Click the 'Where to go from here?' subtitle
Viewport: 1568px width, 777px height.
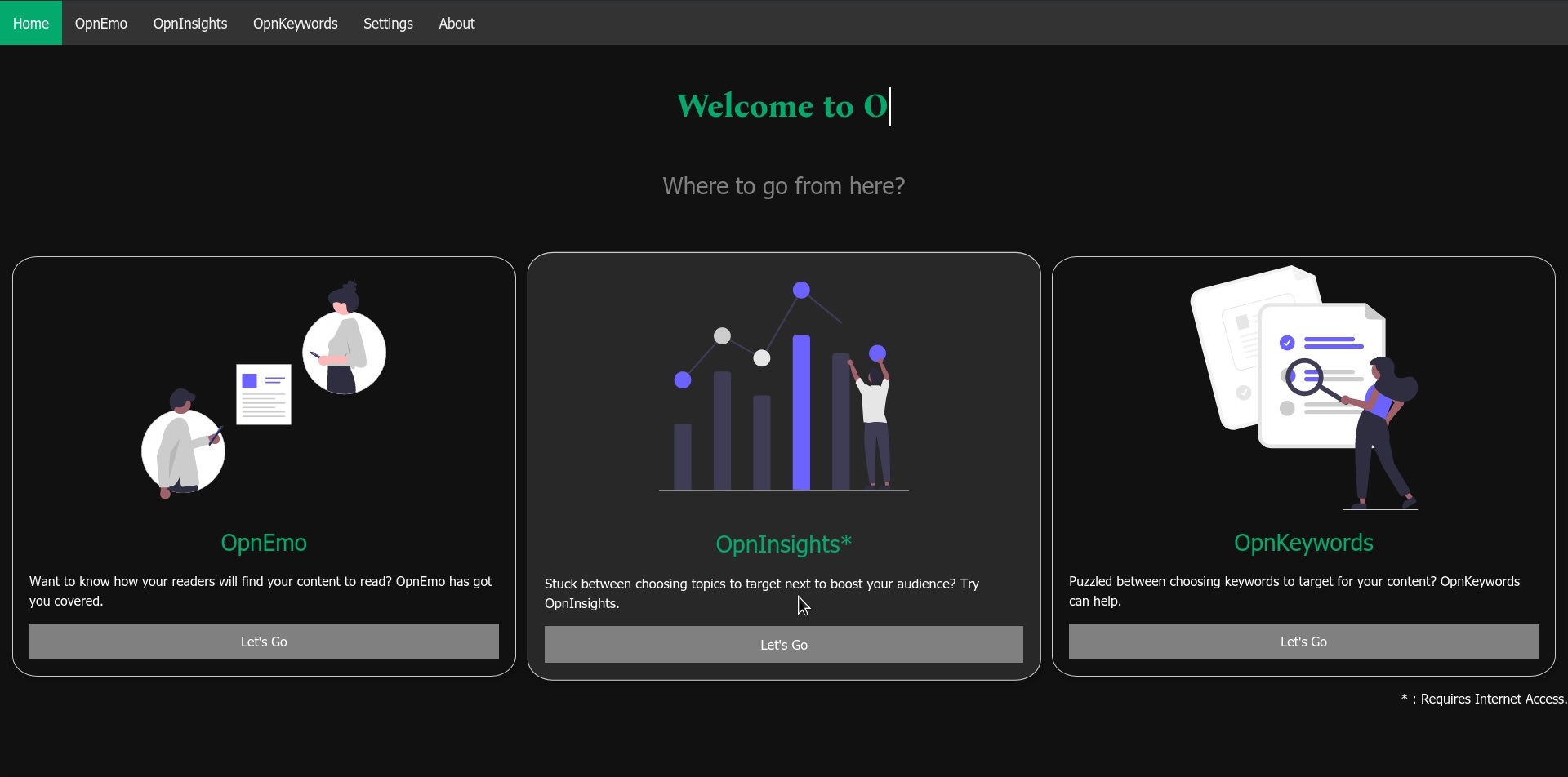pos(784,186)
